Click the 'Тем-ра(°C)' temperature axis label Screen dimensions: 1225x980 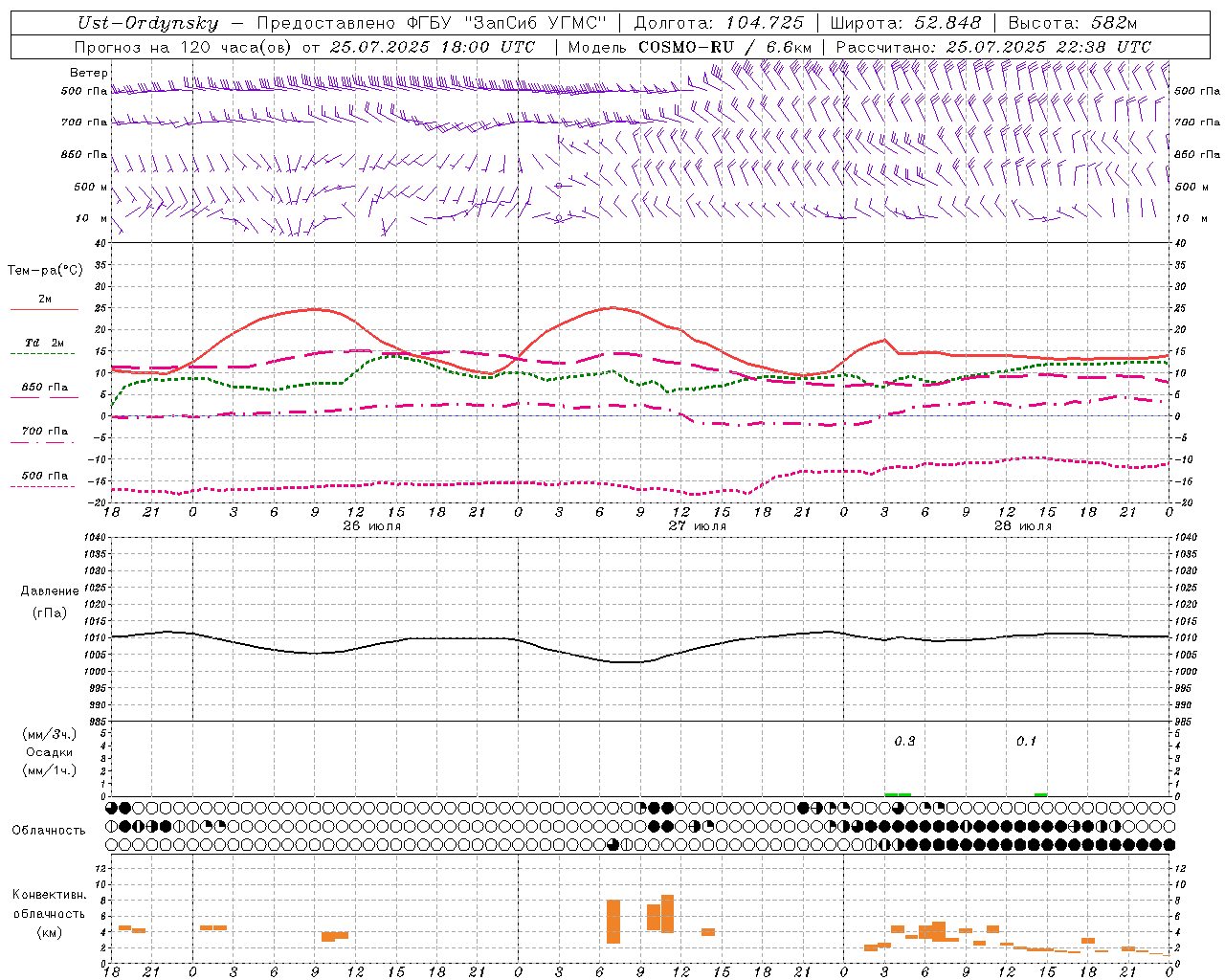[45, 271]
